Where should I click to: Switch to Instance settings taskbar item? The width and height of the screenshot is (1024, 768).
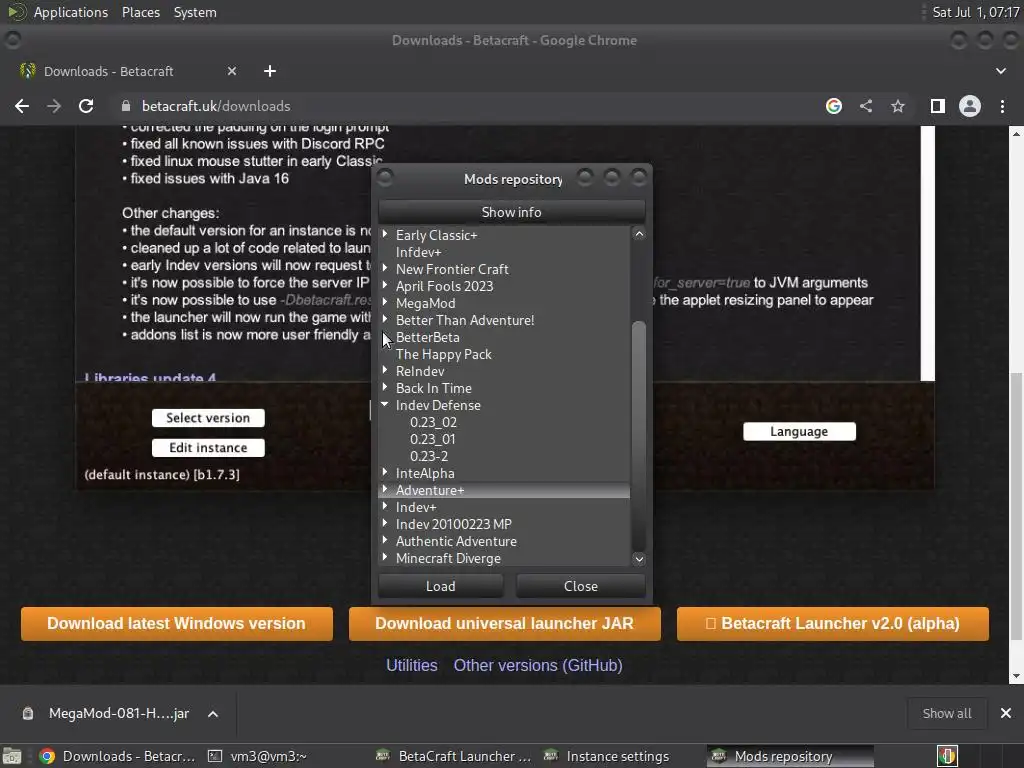click(606, 756)
